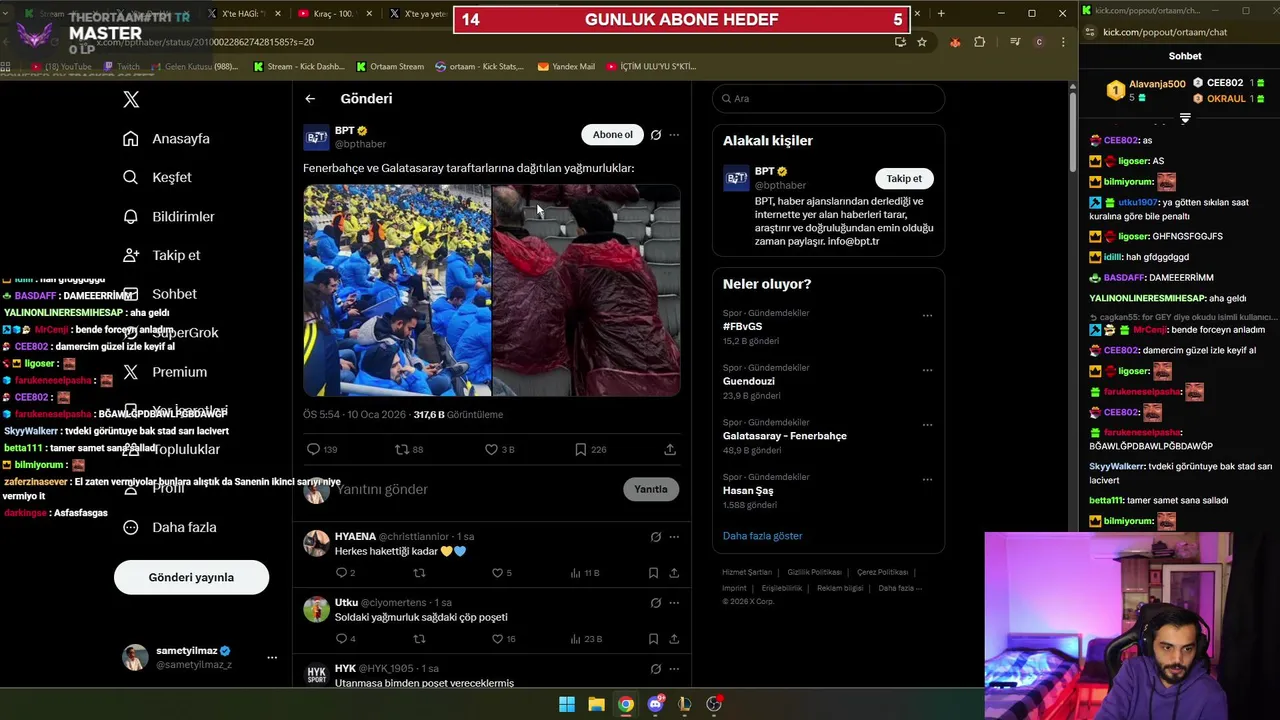This screenshot has width=1280, height=720.
Task: Open Daha fazla menu
Action: coord(169,527)
